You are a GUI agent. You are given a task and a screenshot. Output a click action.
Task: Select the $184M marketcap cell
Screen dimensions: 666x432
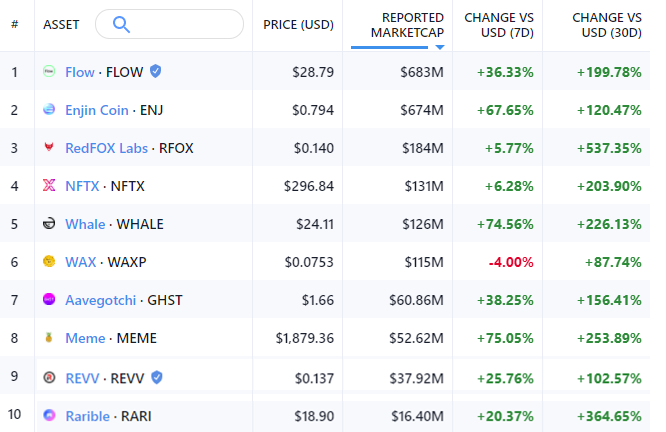[423, 148]
